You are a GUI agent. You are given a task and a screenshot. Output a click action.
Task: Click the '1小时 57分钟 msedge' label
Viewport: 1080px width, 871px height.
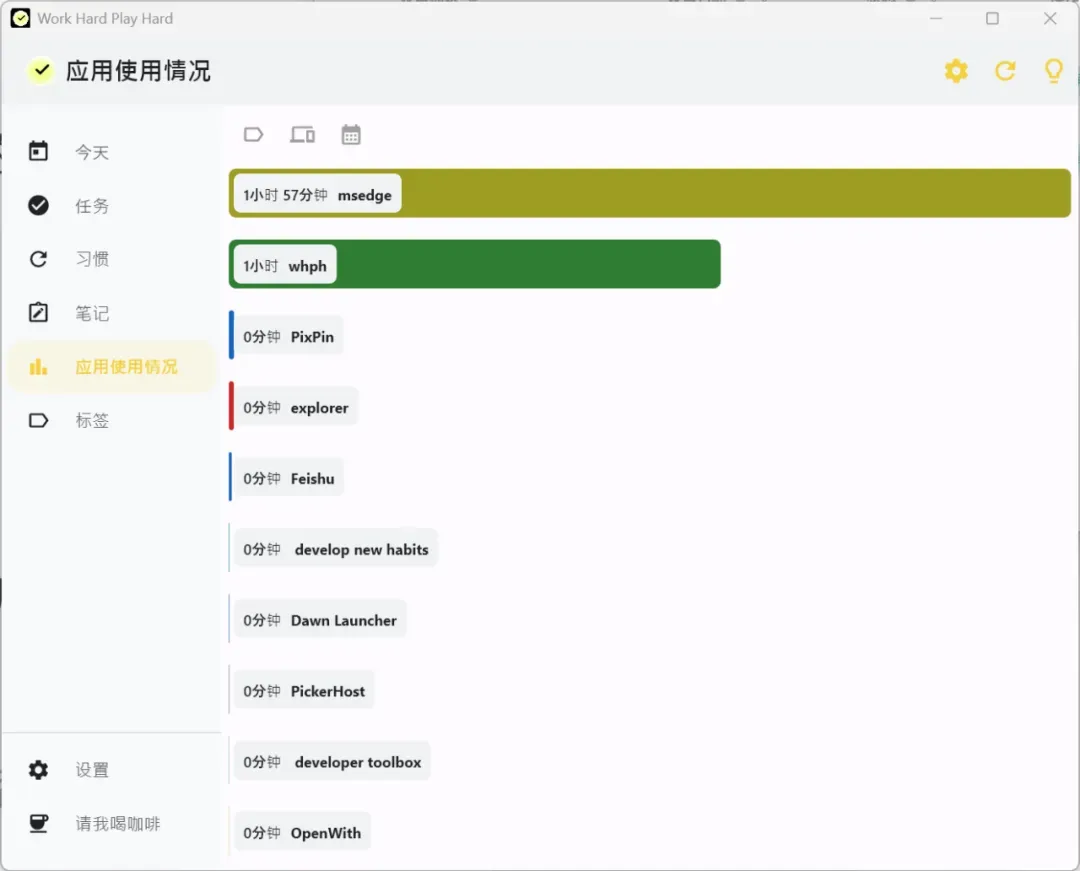tap(318, 194)
